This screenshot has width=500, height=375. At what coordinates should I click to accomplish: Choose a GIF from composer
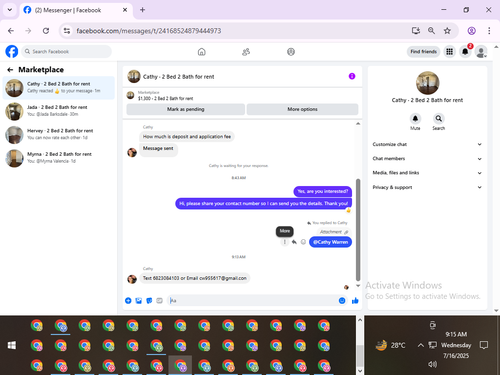coord(159,301)
